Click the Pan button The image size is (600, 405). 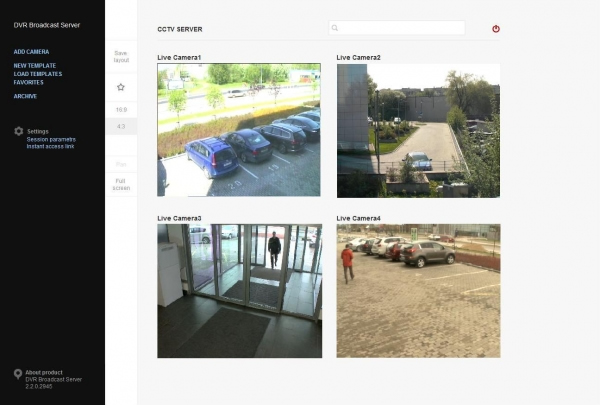(121, 165)
